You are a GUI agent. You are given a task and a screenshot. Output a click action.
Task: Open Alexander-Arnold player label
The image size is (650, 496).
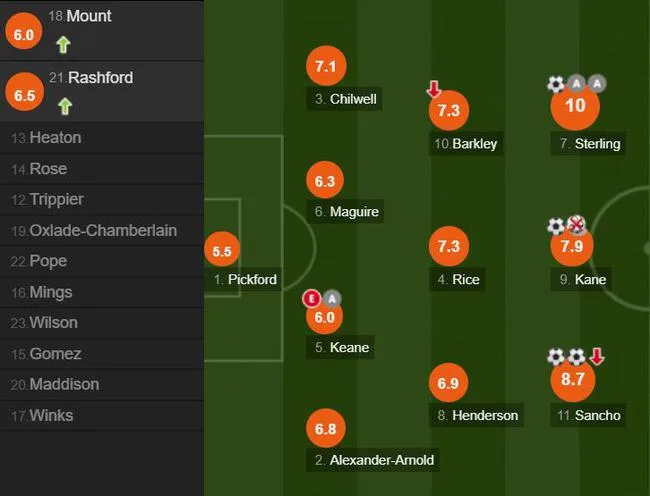pos(373,460)
